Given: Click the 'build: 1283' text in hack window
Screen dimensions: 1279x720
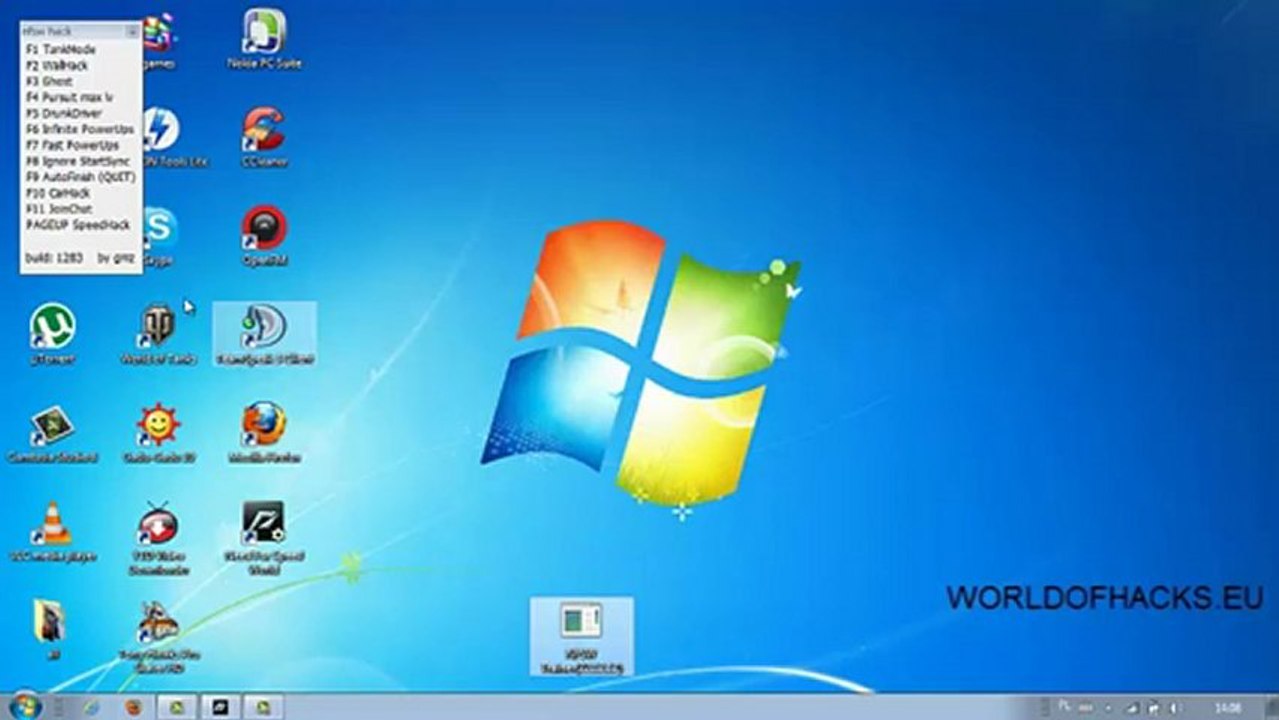Looking at the screenshot, I should (54, 257).
